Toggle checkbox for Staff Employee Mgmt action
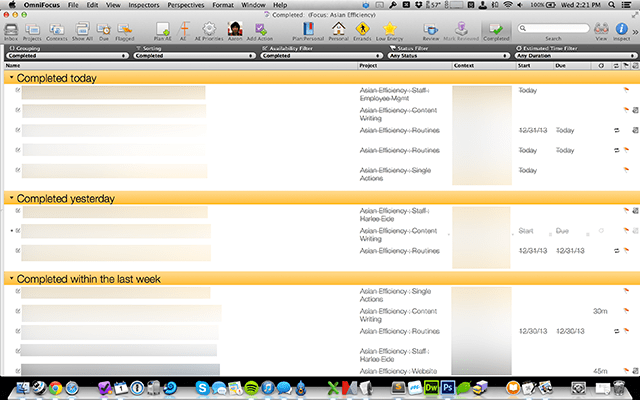The image size is (640, 400). (x=18, y=90)
